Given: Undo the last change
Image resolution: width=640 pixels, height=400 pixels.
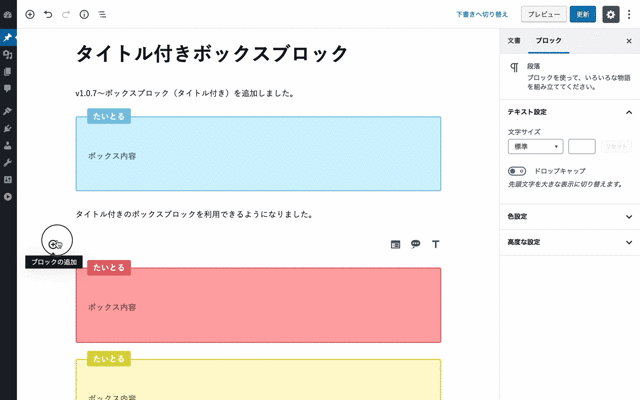Looking at the screenshot, I should pyautogui.click(x=48, y=14).
